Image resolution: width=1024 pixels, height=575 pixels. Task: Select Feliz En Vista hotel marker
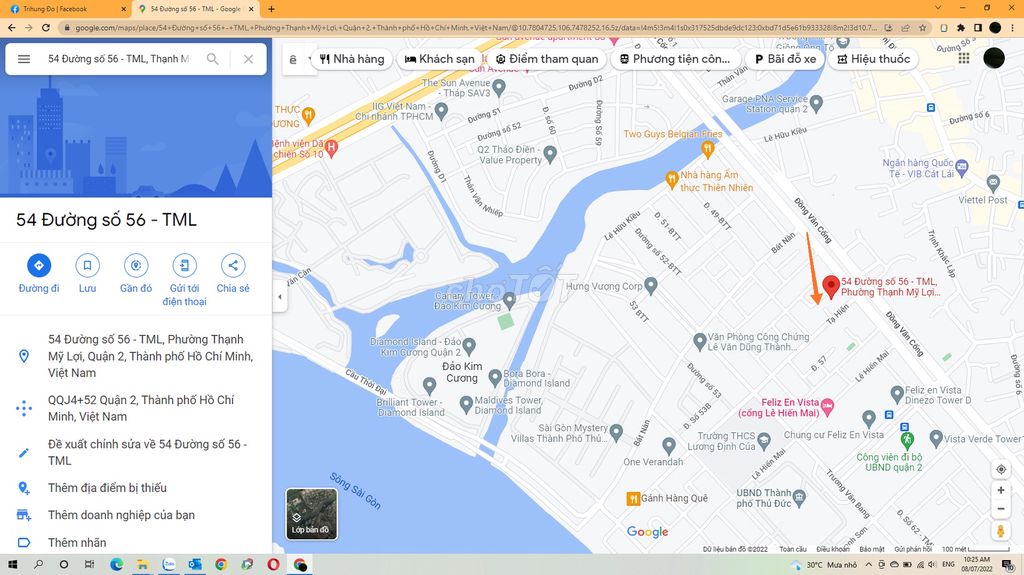(827, 407)
